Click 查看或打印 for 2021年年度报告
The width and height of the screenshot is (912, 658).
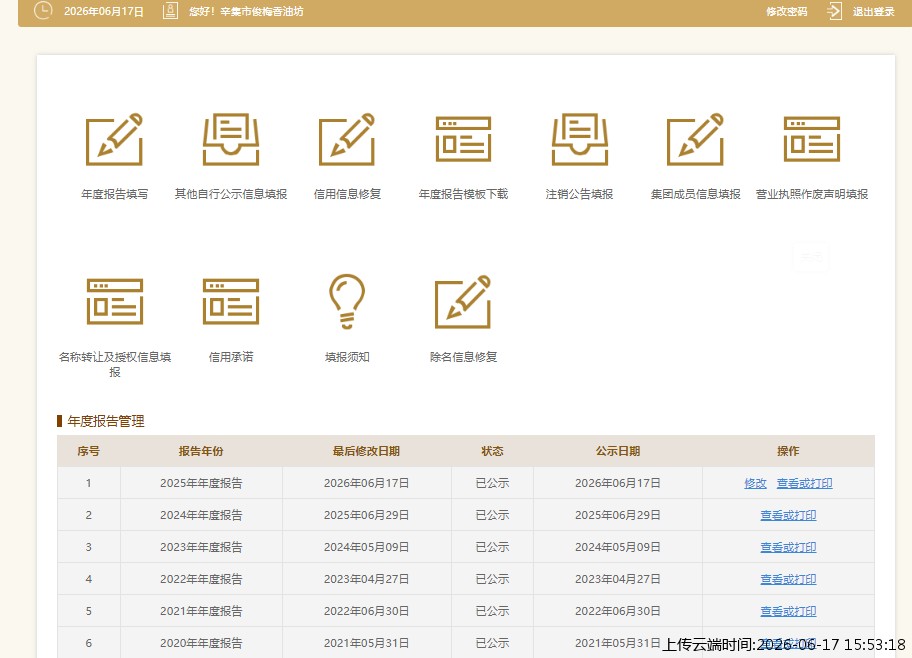[788, 611]
